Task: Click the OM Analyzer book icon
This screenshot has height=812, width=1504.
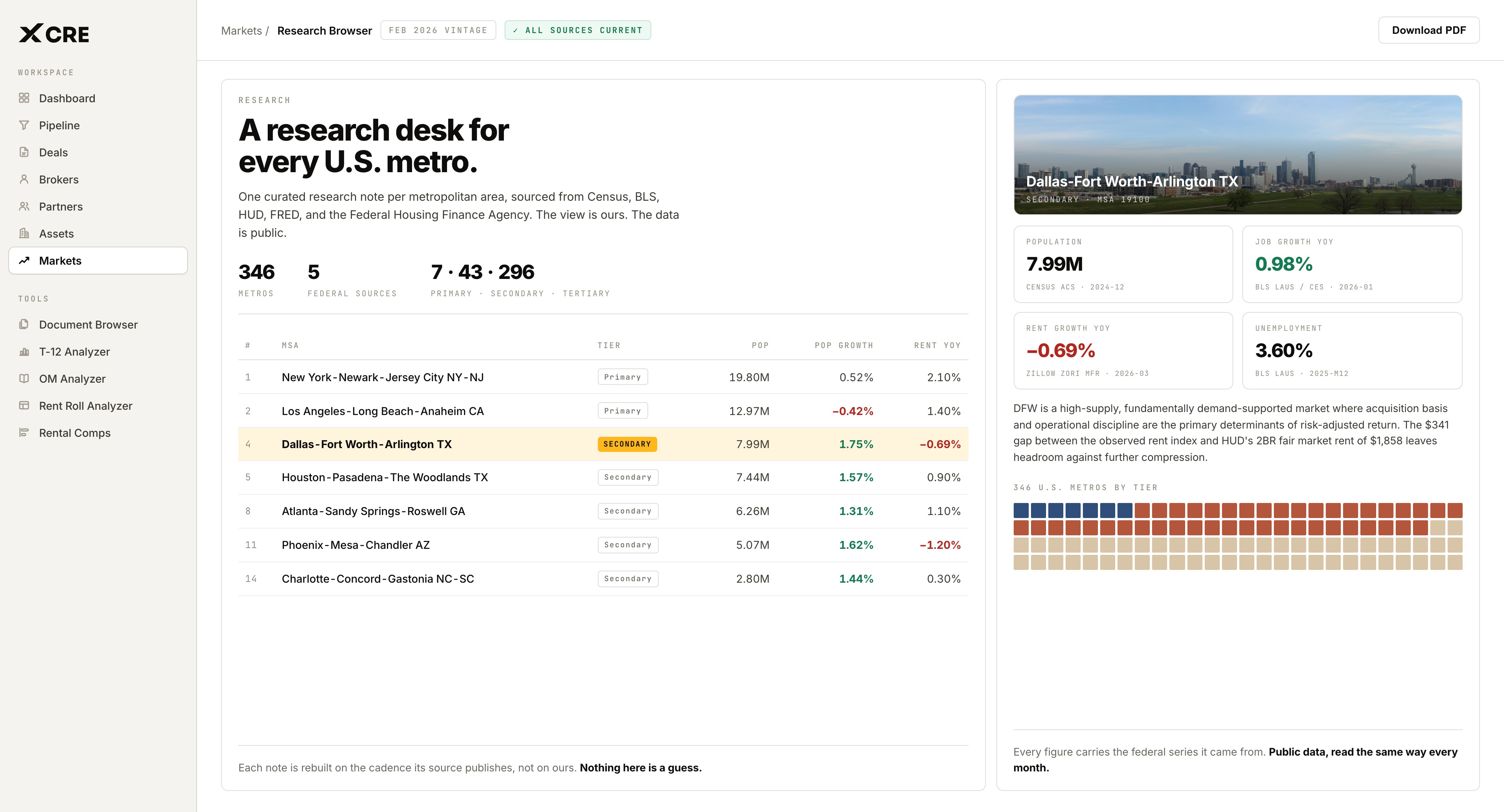Action: click(24, 378)
